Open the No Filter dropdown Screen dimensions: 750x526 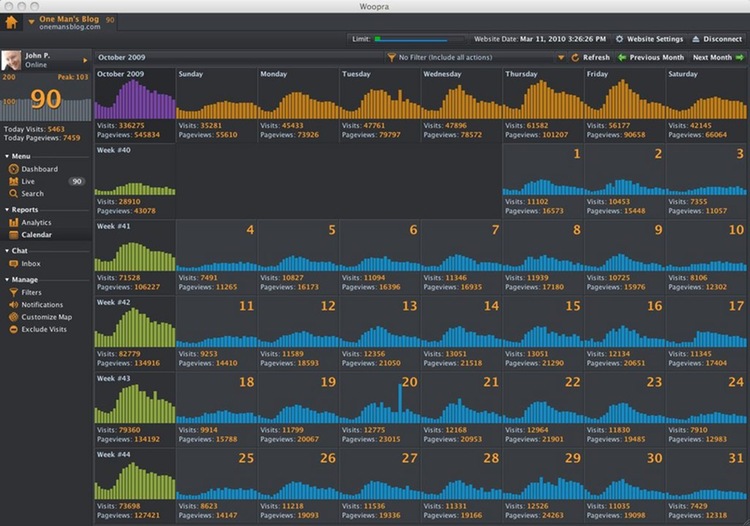click(x=475, y=58)
